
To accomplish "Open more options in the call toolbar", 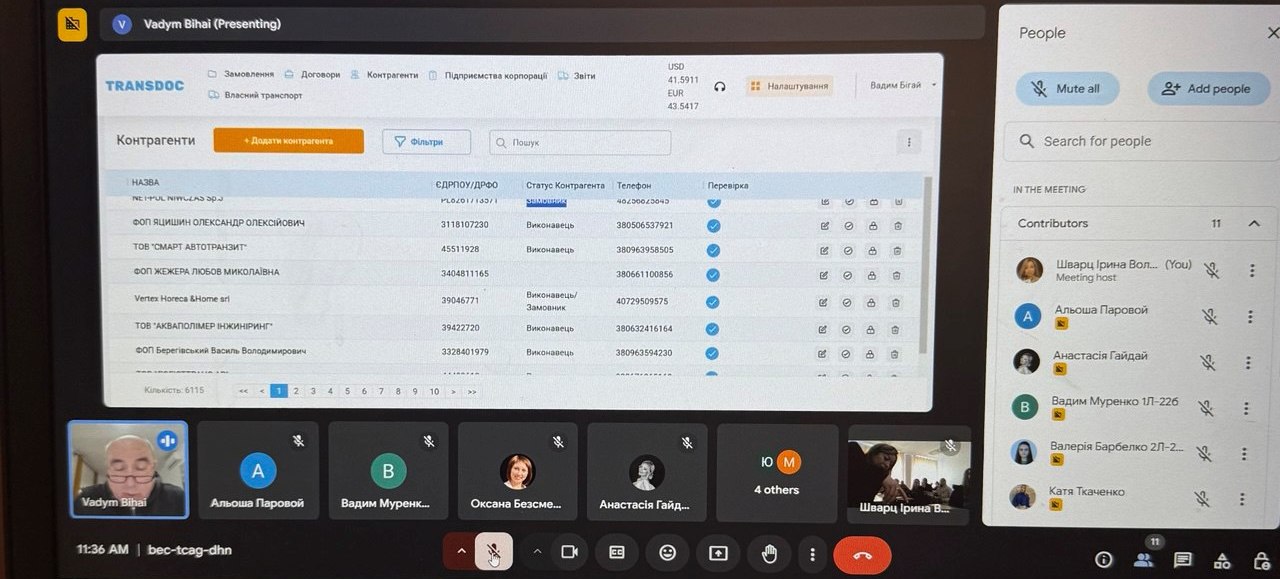I will point(812,553).
